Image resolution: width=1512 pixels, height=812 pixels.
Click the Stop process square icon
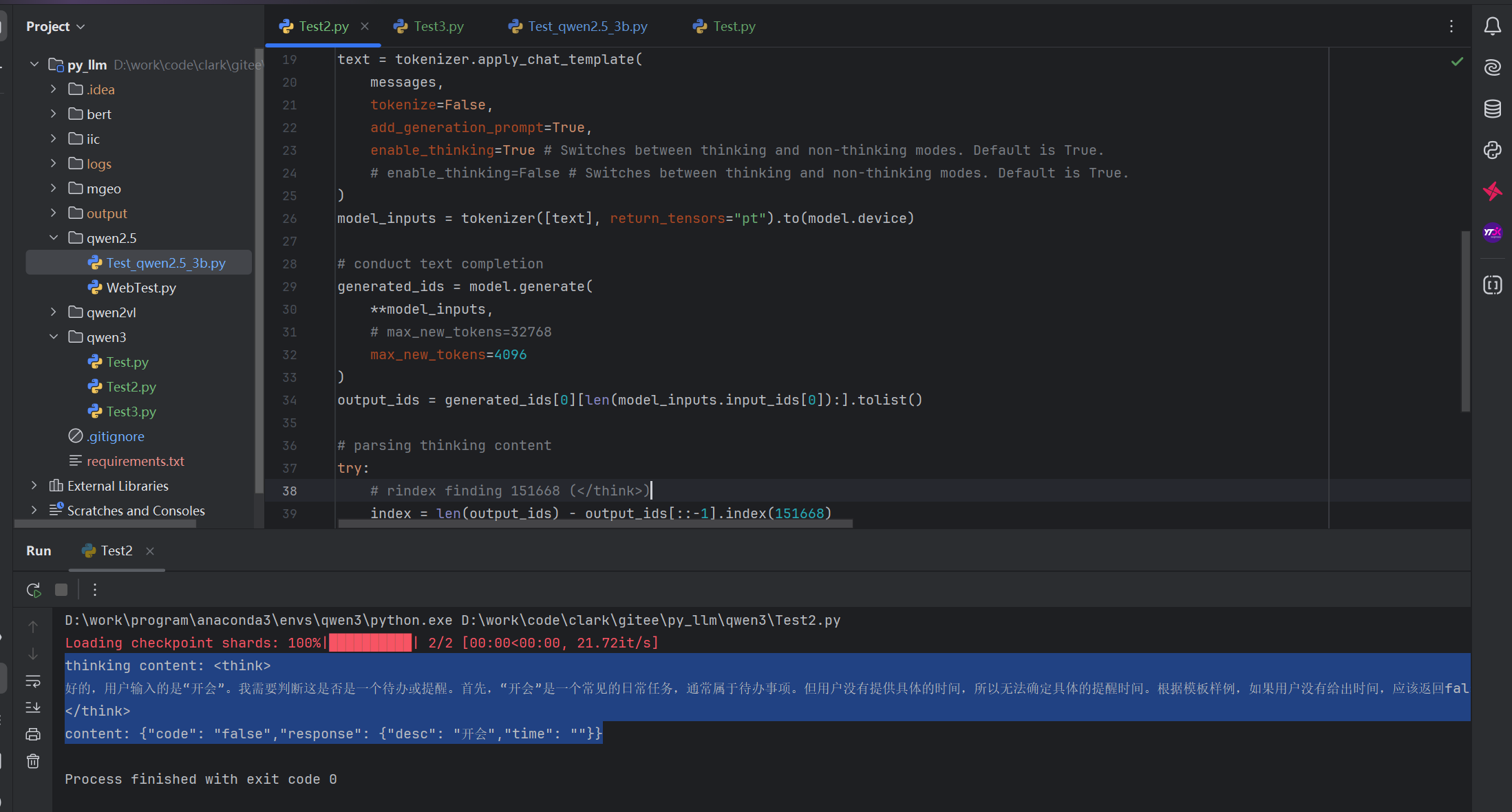click(x=61, y=590)
